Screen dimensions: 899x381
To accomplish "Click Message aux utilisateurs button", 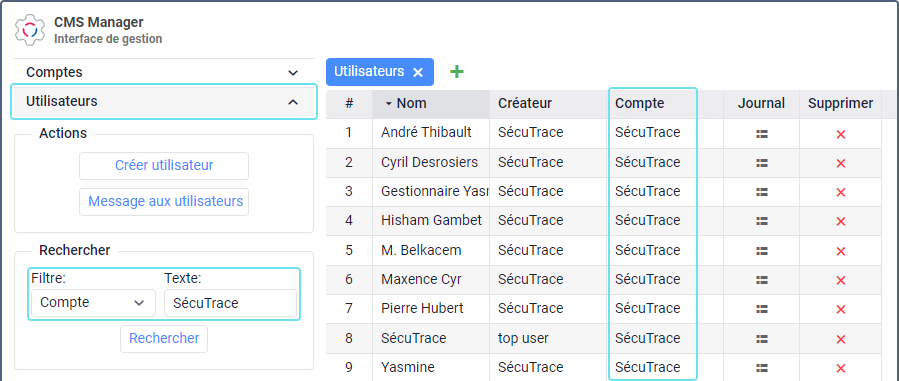I will pos(164,202).
